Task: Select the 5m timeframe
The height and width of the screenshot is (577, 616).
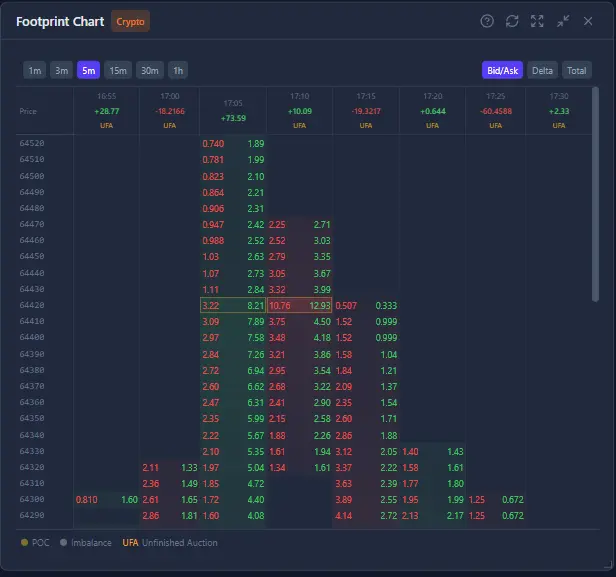Action: [x=88, y=70]
